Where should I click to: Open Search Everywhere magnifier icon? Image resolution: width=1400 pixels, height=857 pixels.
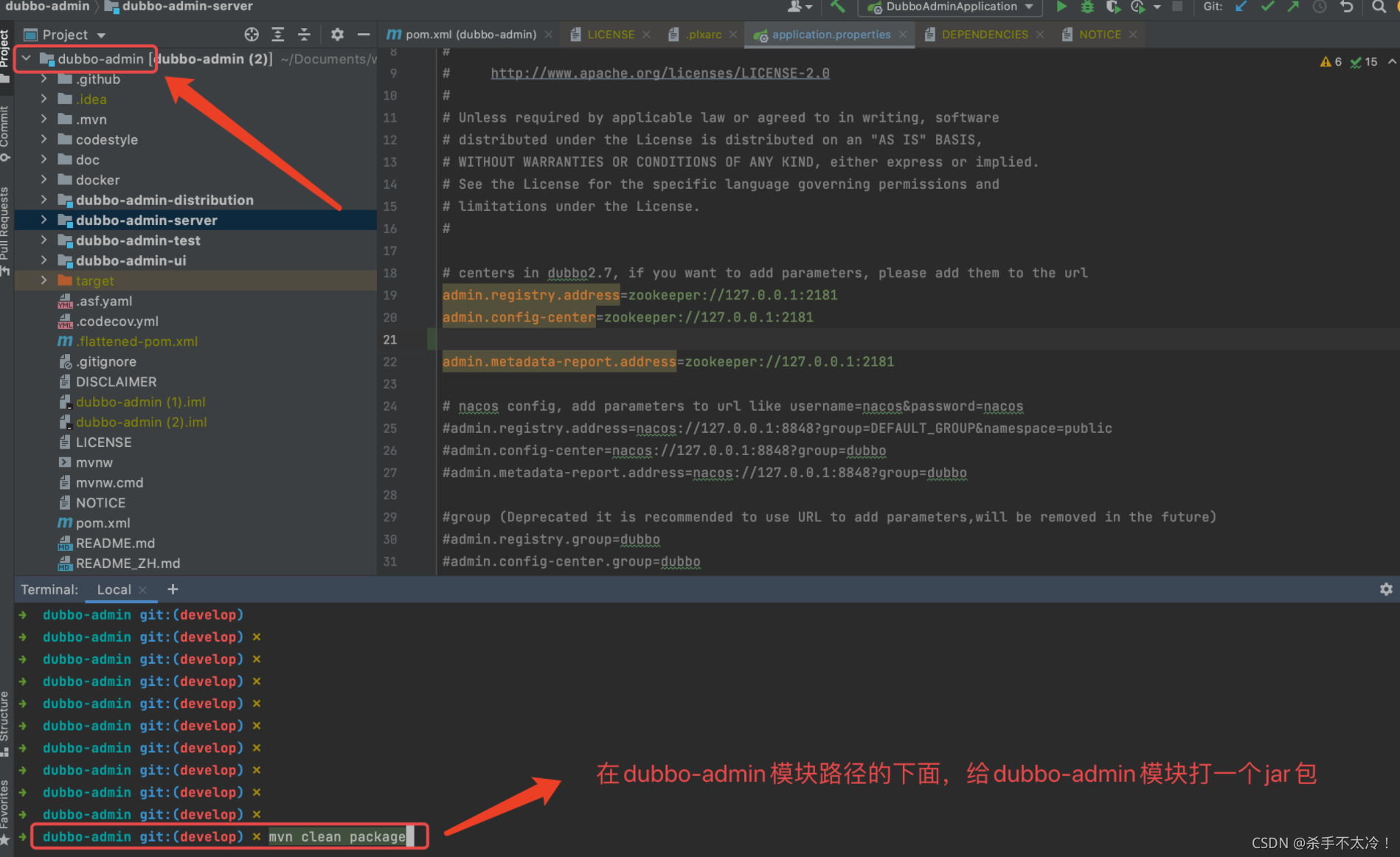coord(1378,7)
